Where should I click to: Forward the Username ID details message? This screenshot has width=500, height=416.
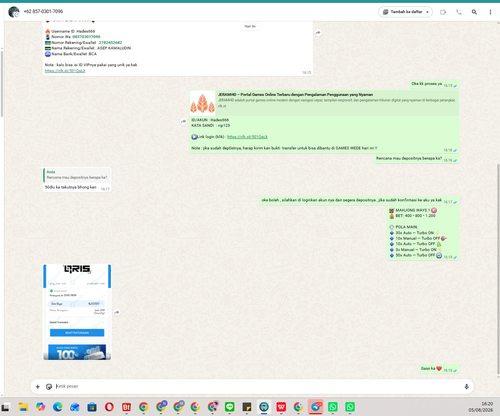[318, 32]
